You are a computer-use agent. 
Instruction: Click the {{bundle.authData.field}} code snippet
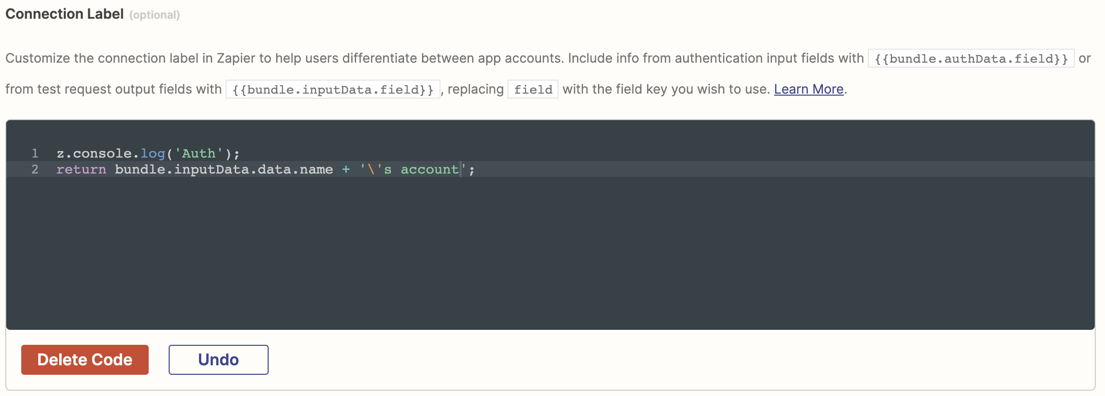pos(971,58)
